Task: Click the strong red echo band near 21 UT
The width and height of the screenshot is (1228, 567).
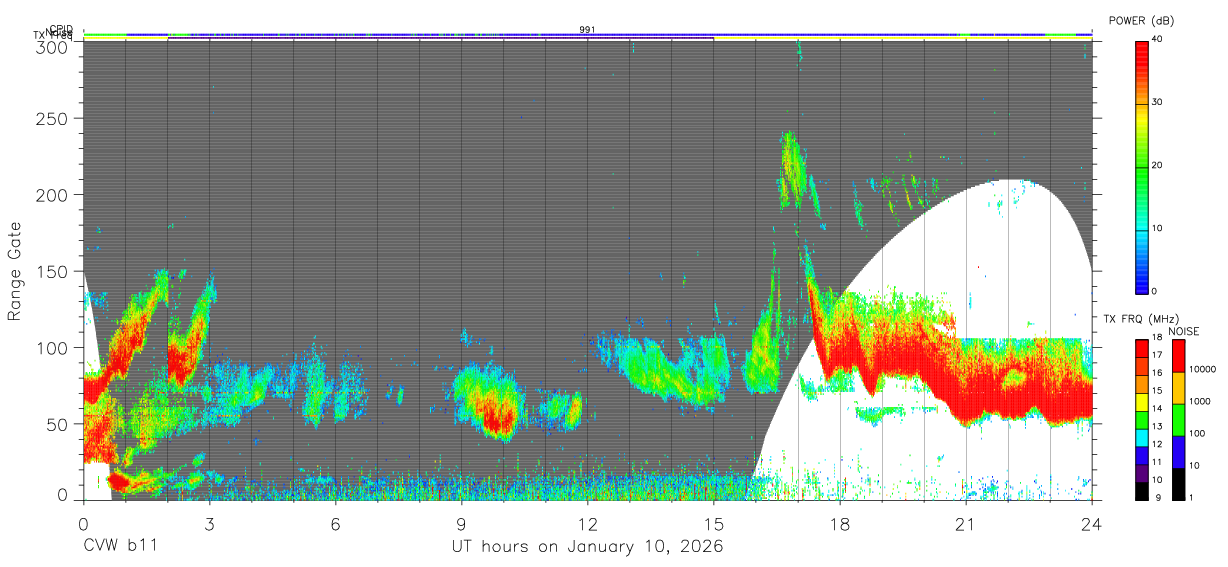Action: tap(965, 390)
